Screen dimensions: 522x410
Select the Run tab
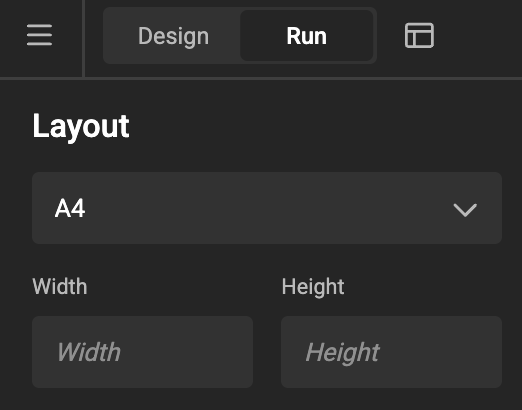tap(306, 36)
